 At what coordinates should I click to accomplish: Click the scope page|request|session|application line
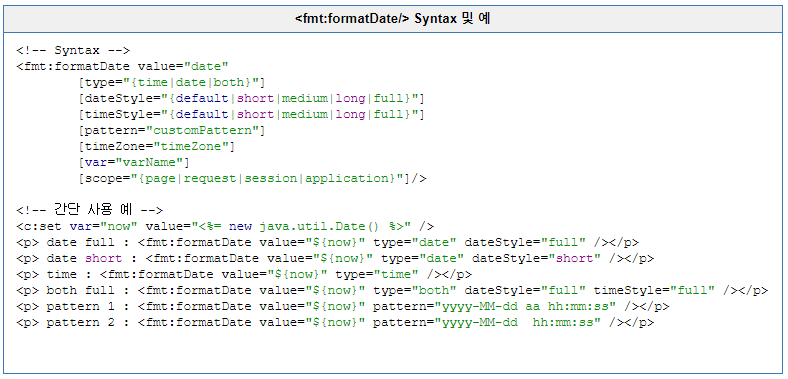tap(253, 179)
